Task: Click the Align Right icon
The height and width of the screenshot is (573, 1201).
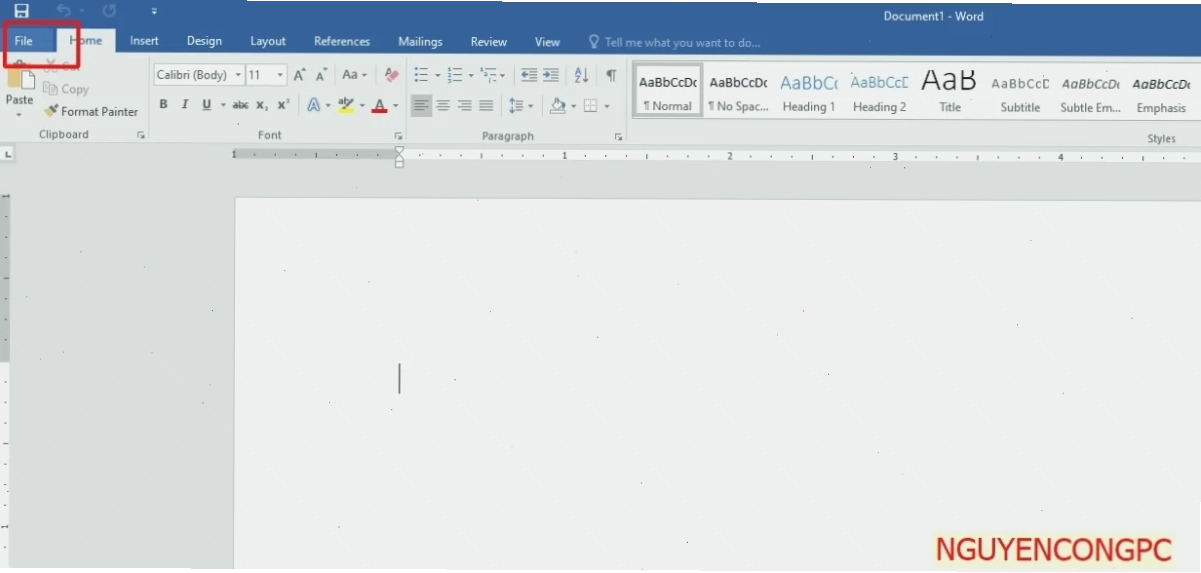Action: tap(465, 105)
